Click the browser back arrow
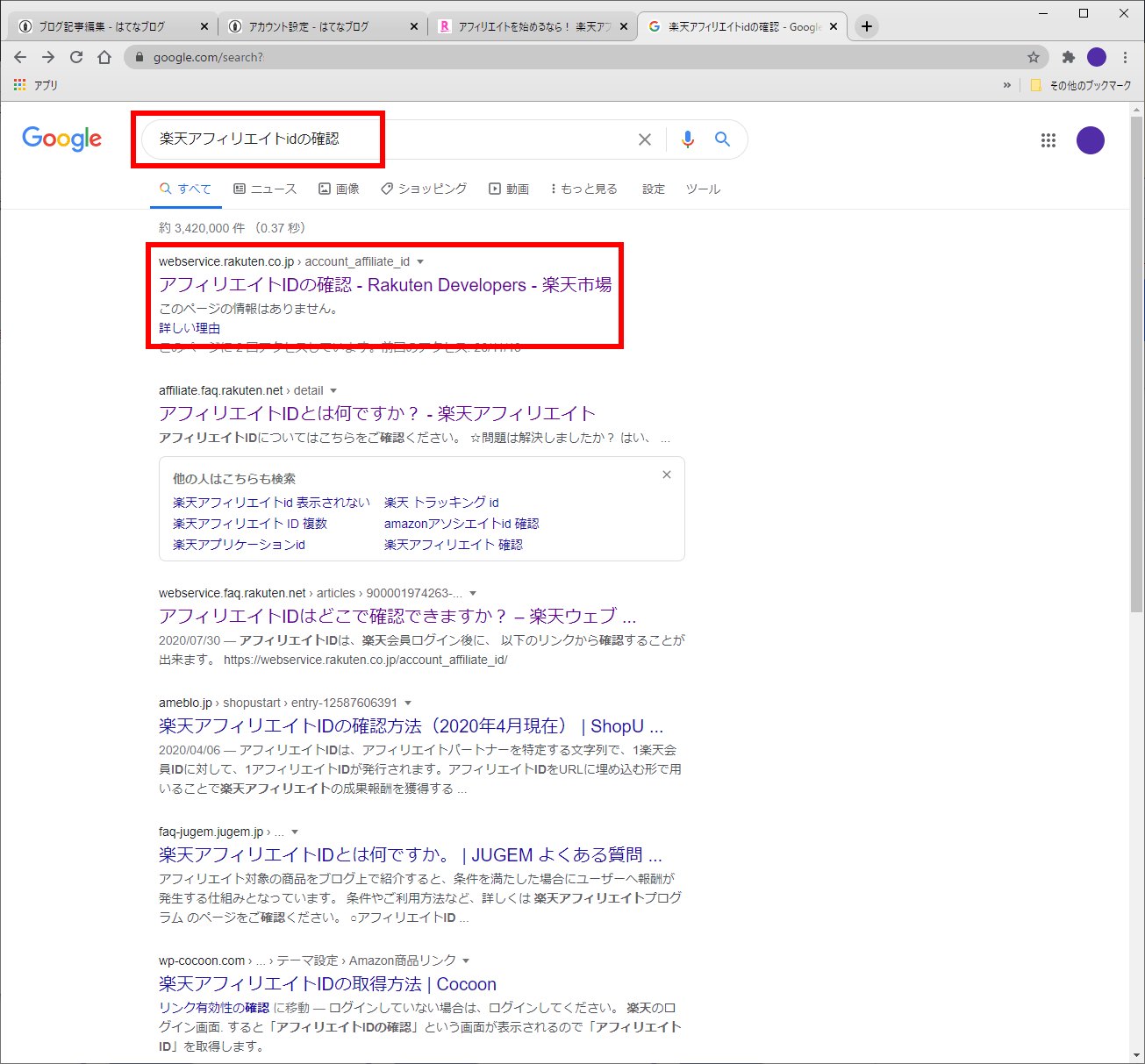The height and width of the screenshot is (1064, 1145). coord(20,57)
